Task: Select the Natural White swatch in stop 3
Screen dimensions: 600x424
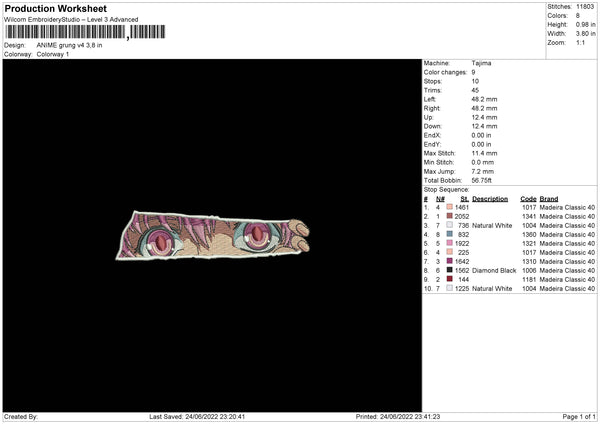Action: (450, 225)
